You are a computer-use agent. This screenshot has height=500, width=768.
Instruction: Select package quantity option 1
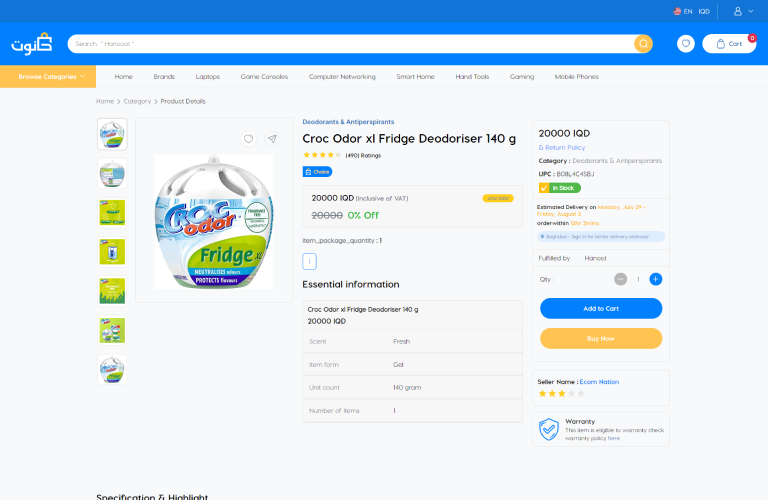[310, 262]
